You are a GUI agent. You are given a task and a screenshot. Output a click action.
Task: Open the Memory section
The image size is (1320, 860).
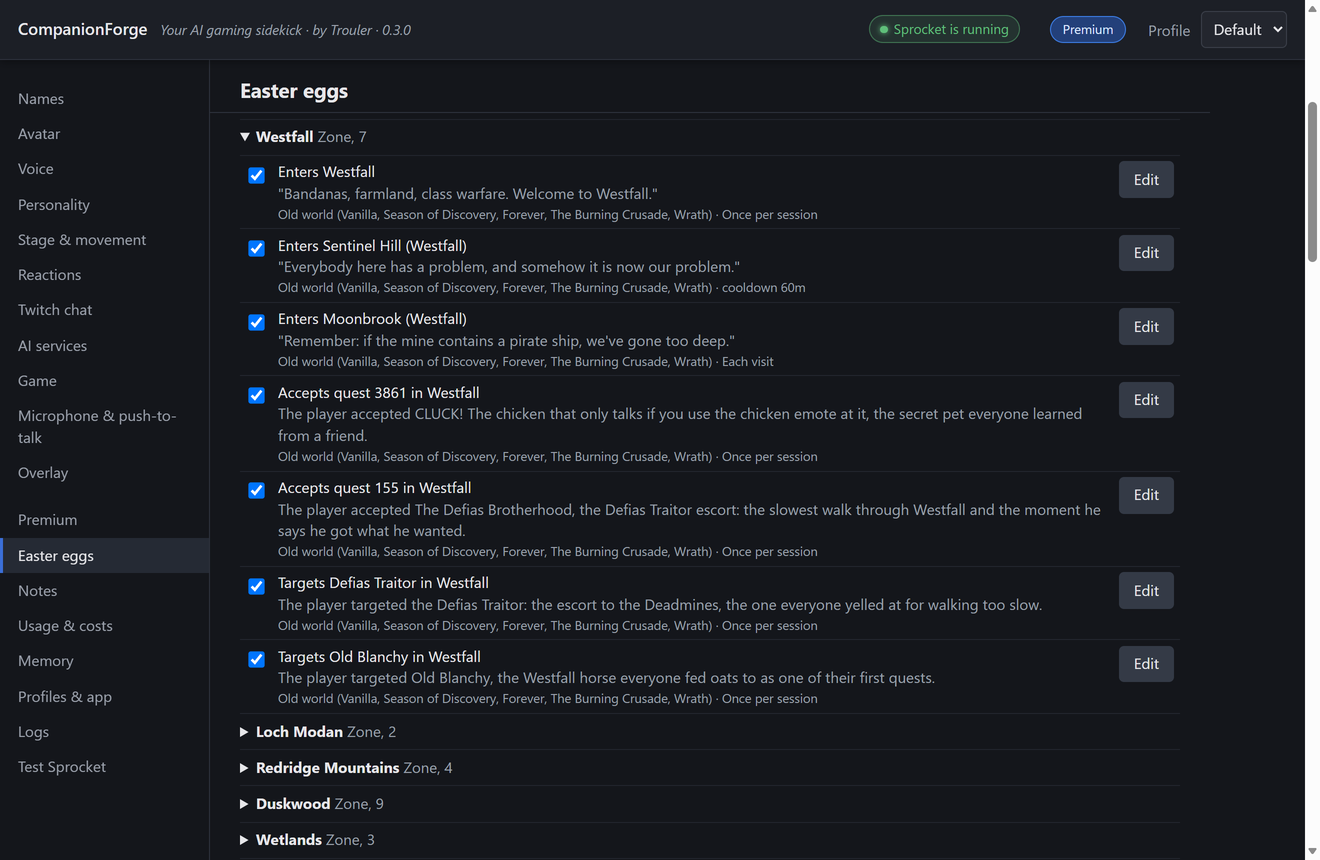(105, 661)
